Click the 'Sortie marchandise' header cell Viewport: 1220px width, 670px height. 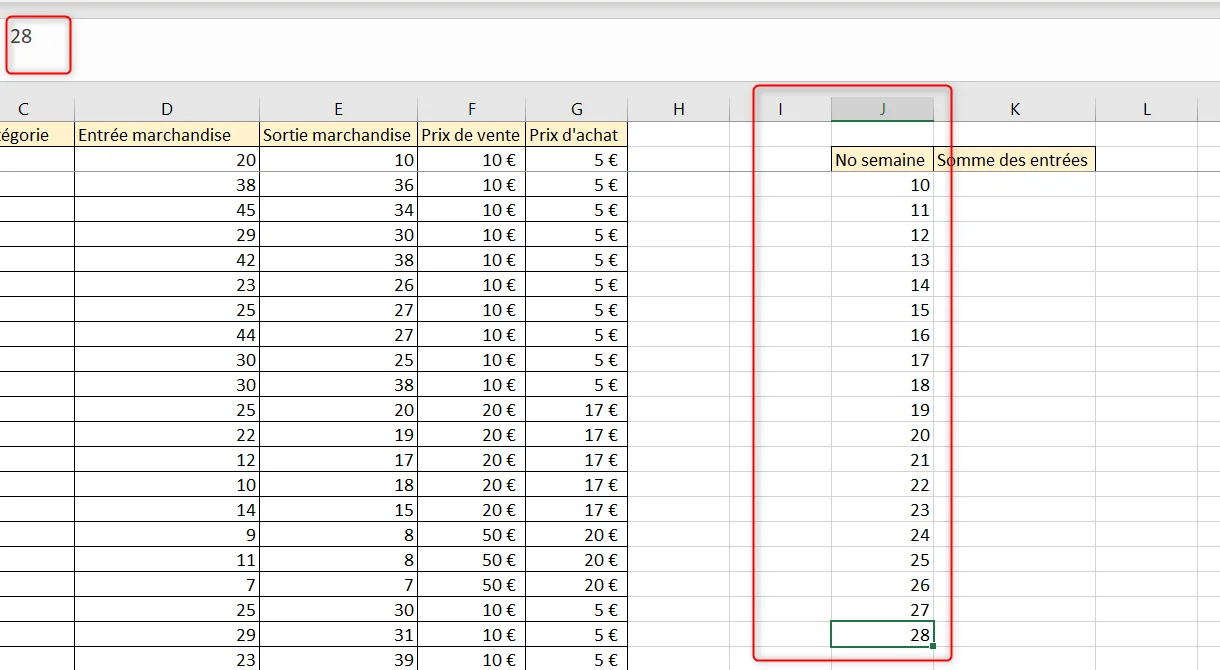(339, 135)
